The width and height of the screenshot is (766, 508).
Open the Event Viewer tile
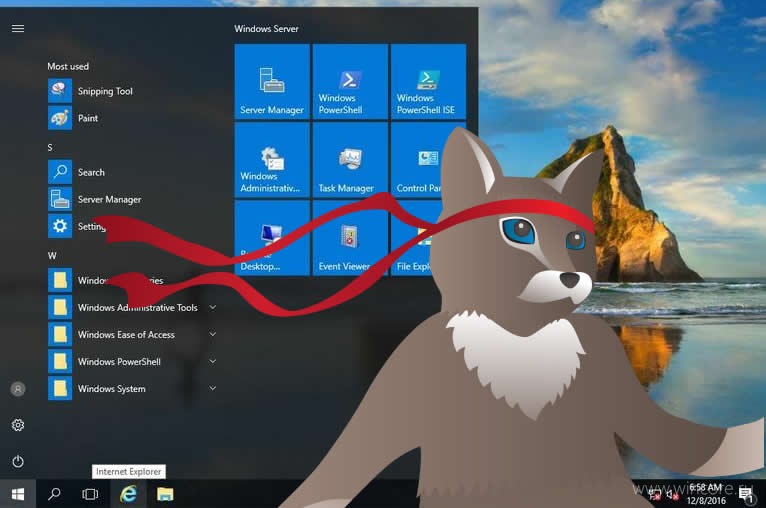tap(350, 238)
